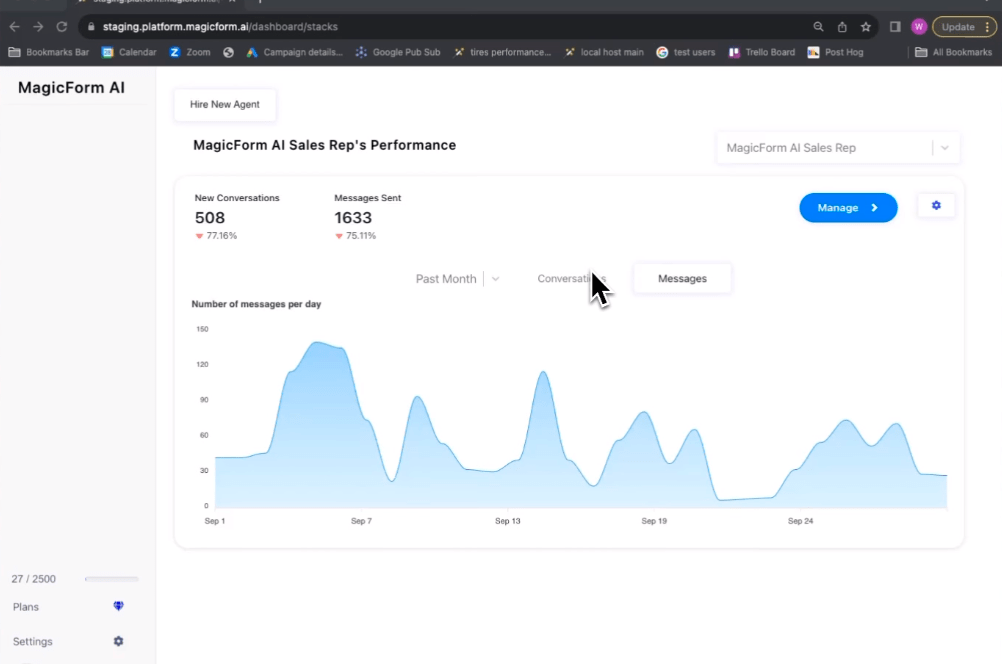Click the share page icon
Image resolution: width=1002 pixels, height=664 pixels.
842,27
